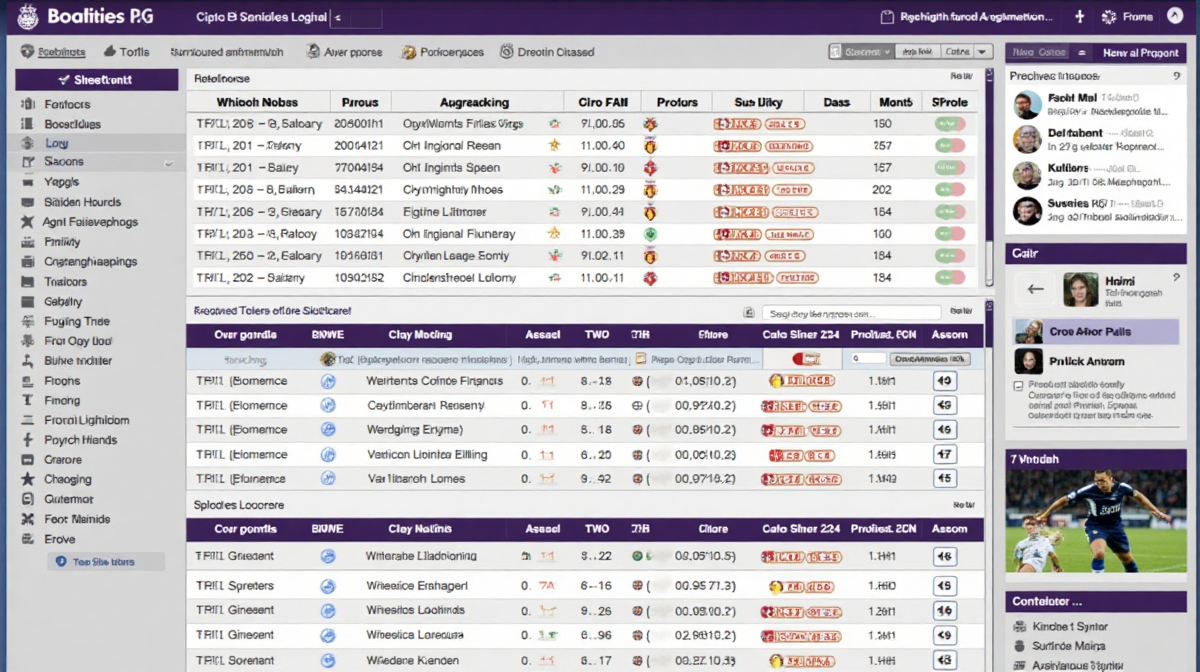Open the dropdown arrow next to Cotne

[982, 52]
